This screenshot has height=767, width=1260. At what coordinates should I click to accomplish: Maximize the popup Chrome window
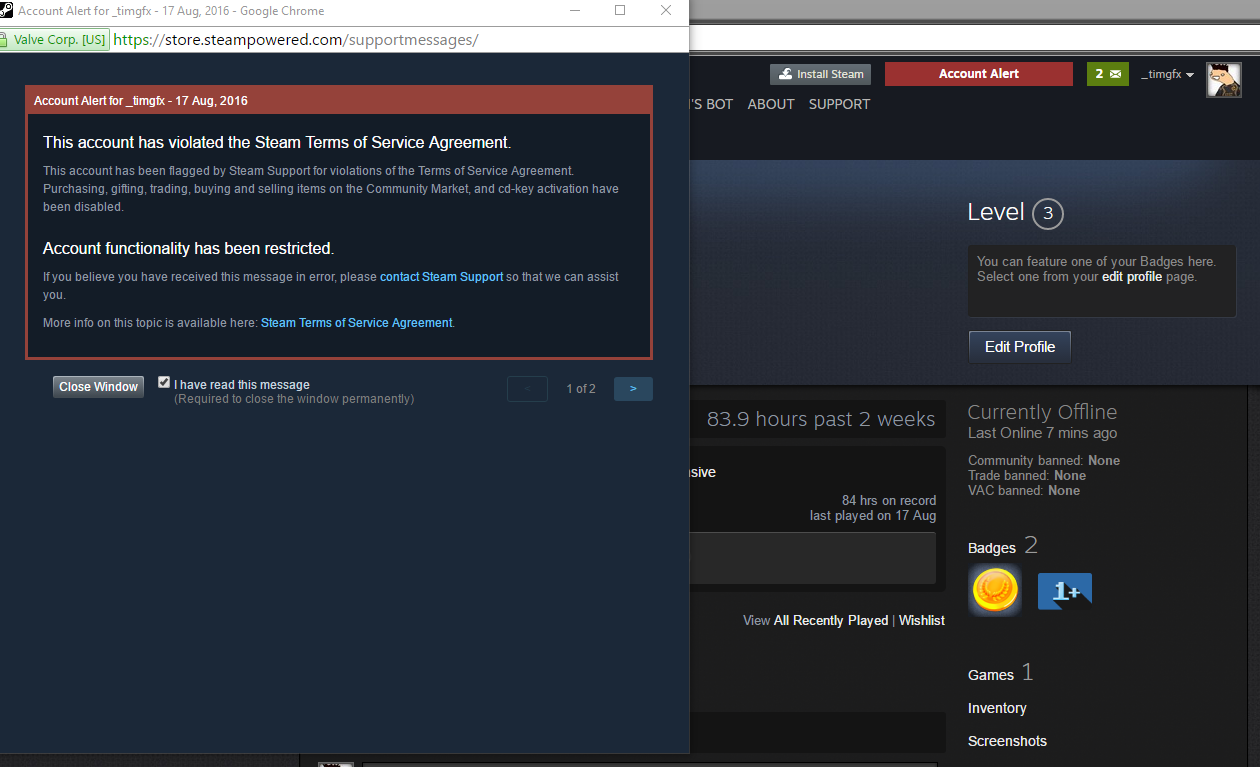pos(620,10)
